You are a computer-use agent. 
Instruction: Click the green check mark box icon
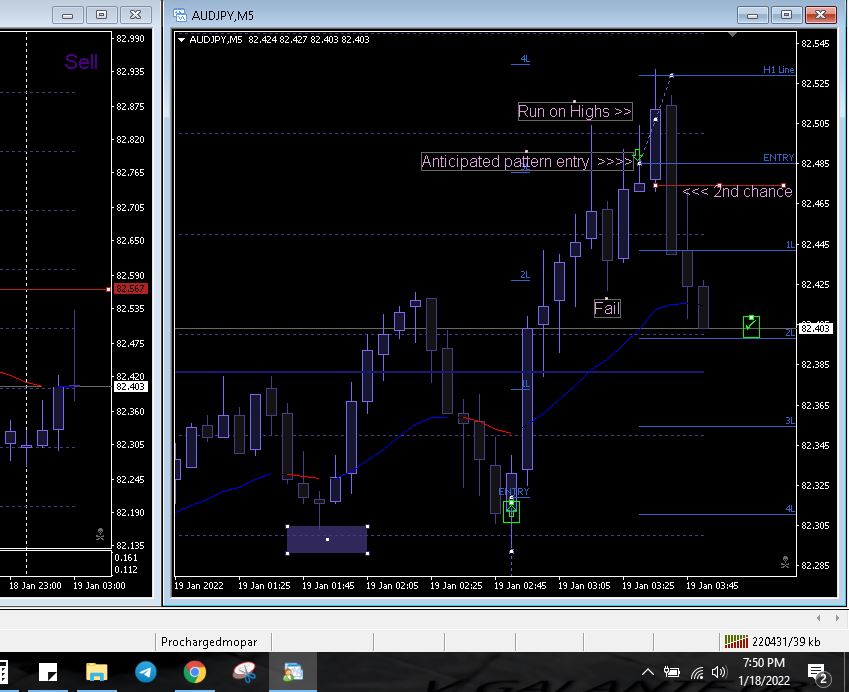(x=751, y=327)
